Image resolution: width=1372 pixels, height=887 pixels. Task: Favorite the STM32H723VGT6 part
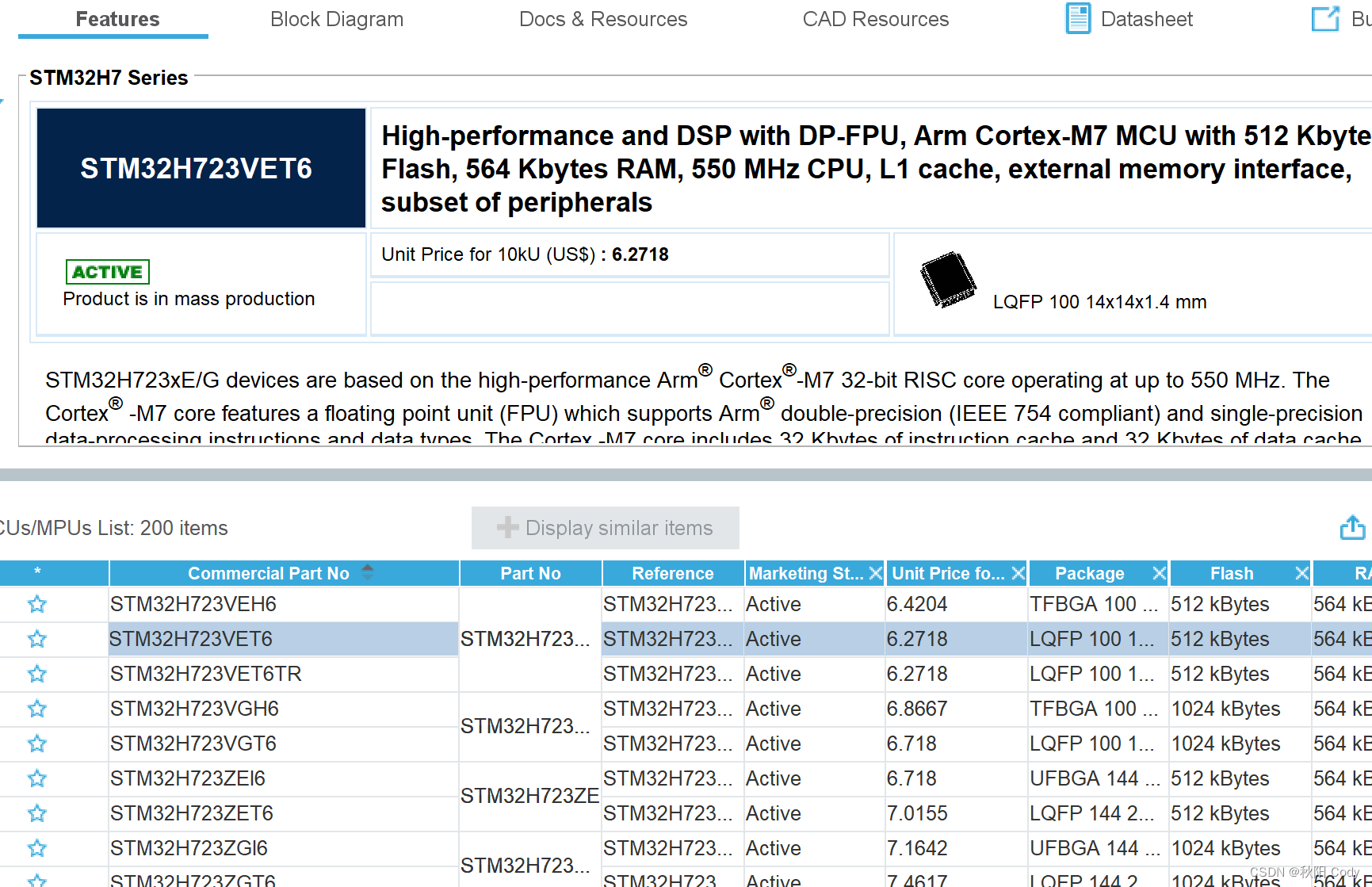pyautogui.click(x=36, y=744)
